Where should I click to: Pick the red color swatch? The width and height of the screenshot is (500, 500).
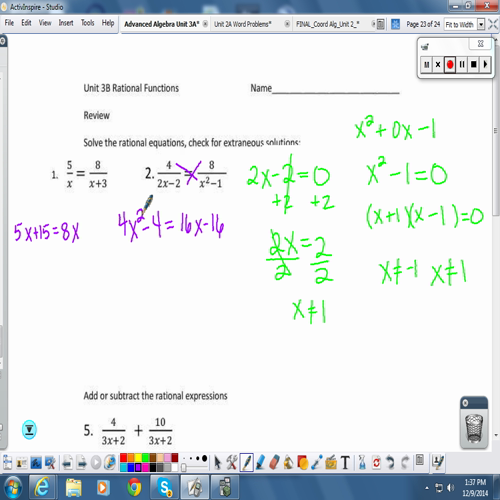coord(123,458)
